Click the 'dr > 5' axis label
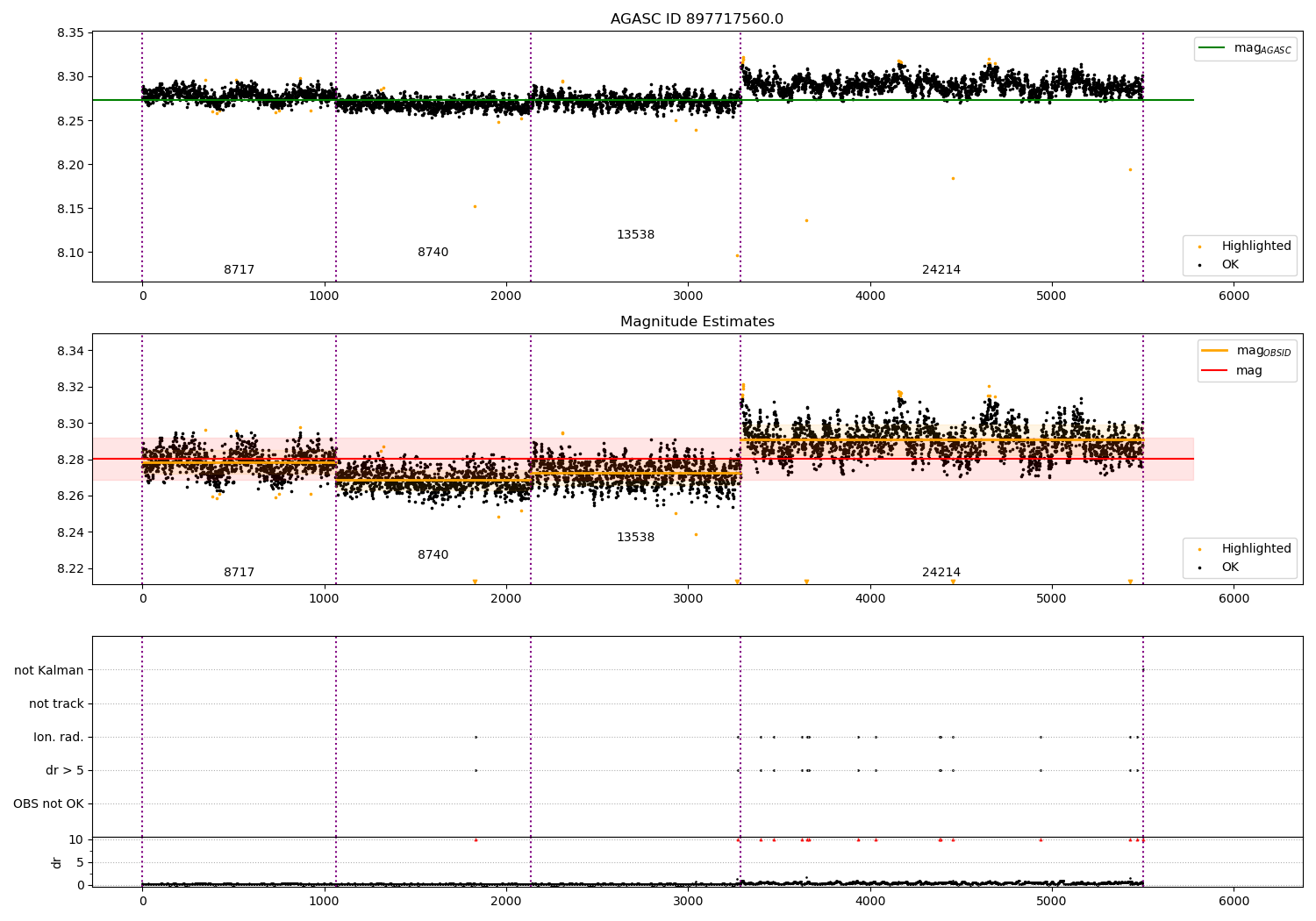This screenshot has height=921, width=1316. pyautogui.click(x=65, y=770)
